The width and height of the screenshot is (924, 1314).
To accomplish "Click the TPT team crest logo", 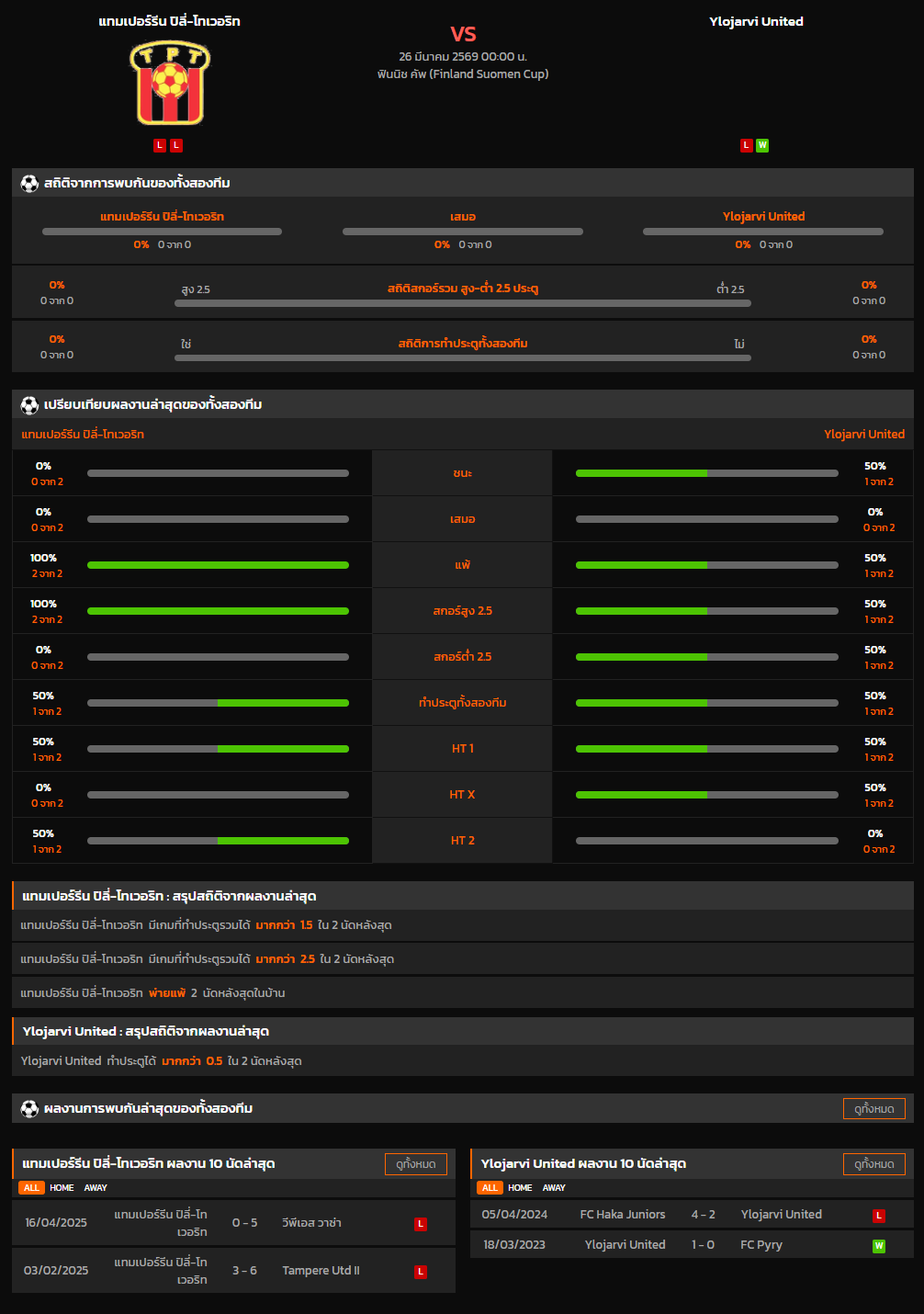I will tap(170, 84).
